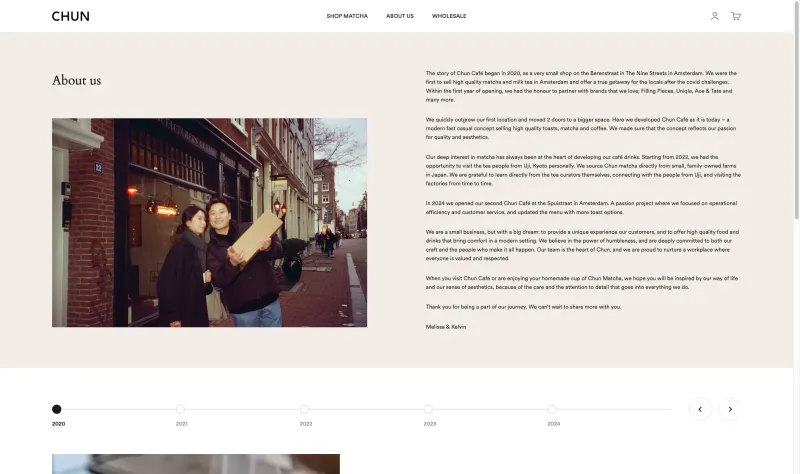Click the CHUN logo
Screen dimensions: 800x474
70,16
